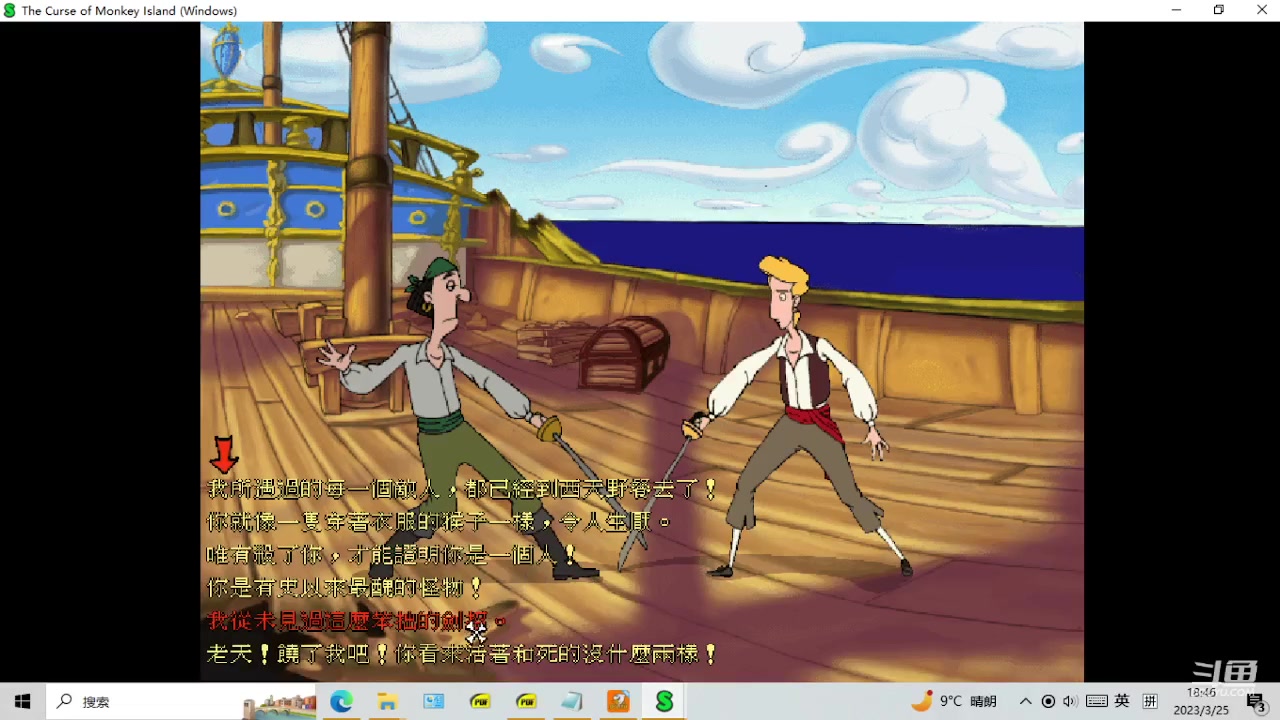Open the volume speaker control
Viewport: 1280px width, 720px height.
click(x=1070, y=702)
